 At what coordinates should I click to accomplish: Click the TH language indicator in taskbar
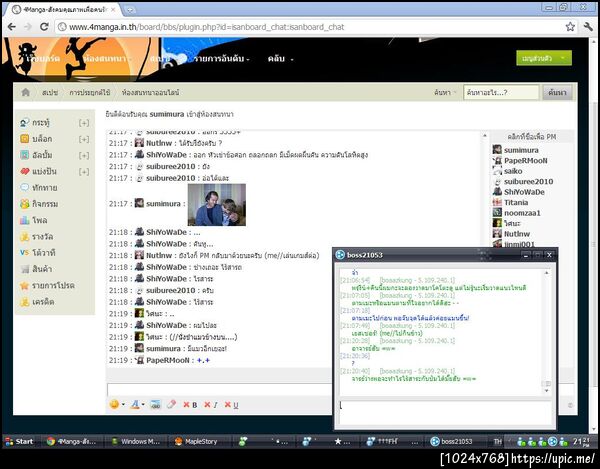pos(497,442)
